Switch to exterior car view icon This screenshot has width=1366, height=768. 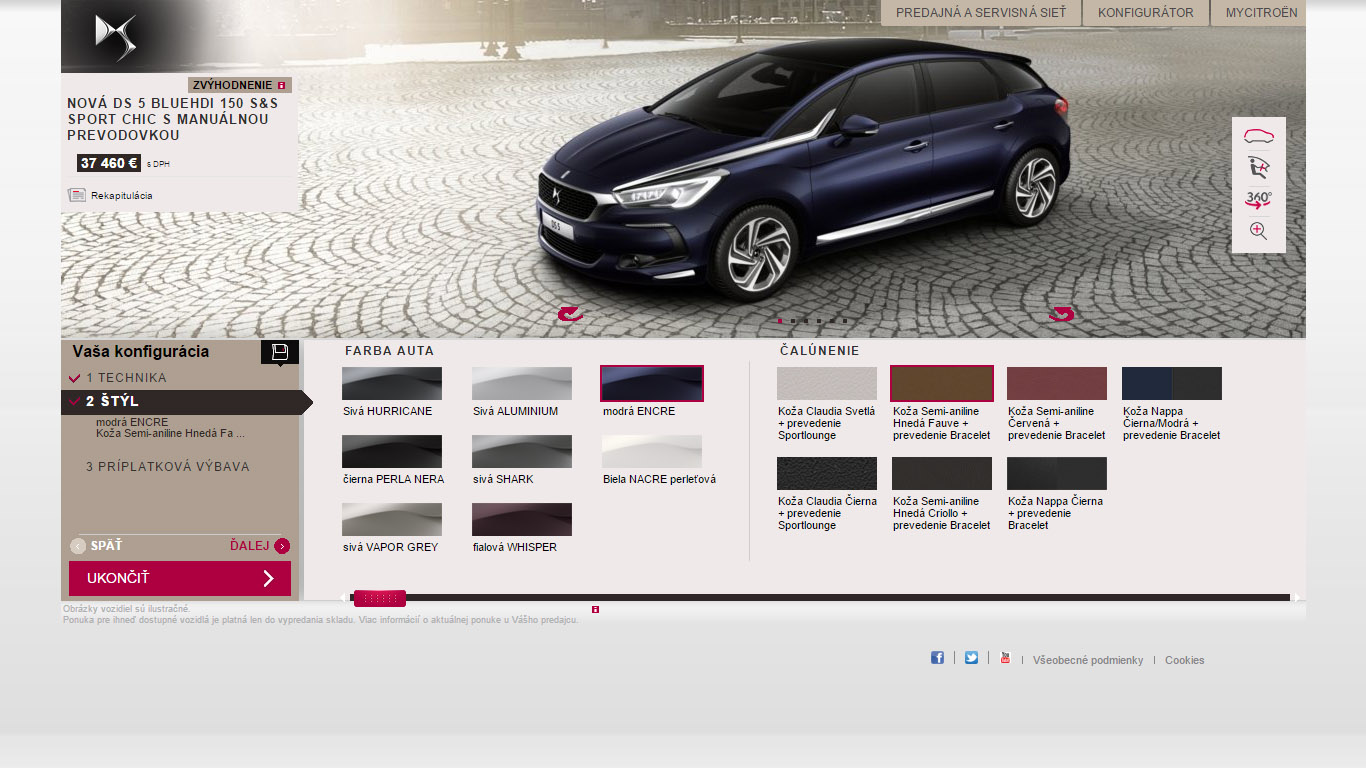(x=1258, y=136)
